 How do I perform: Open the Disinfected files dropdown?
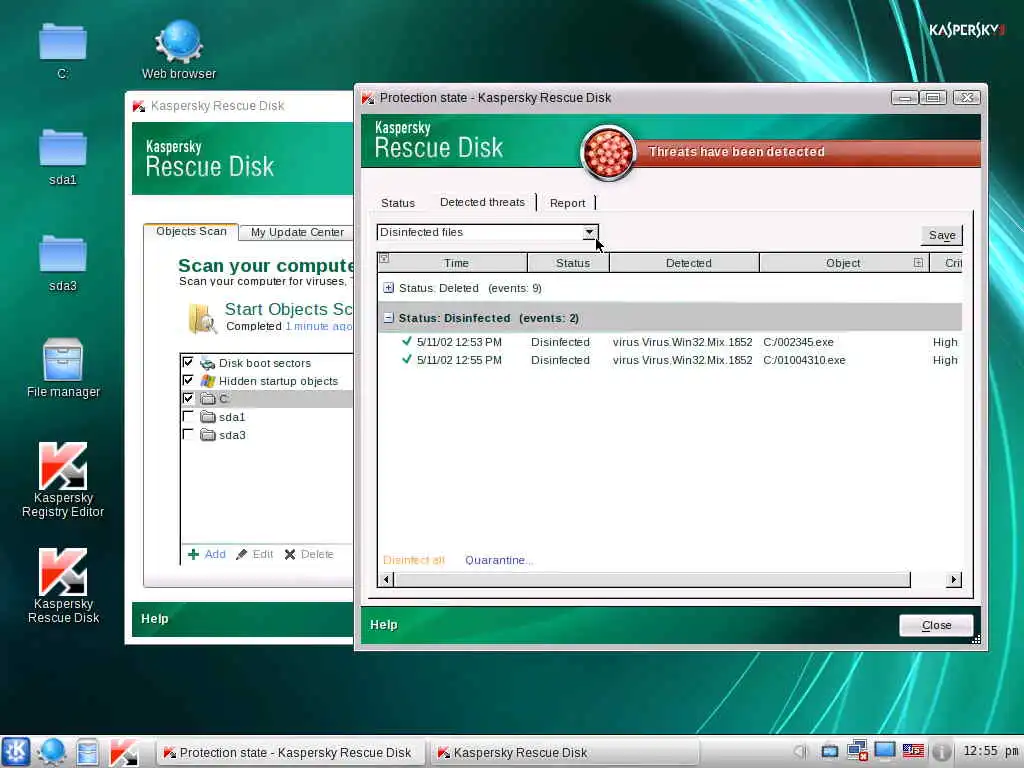tap(487, 232)
